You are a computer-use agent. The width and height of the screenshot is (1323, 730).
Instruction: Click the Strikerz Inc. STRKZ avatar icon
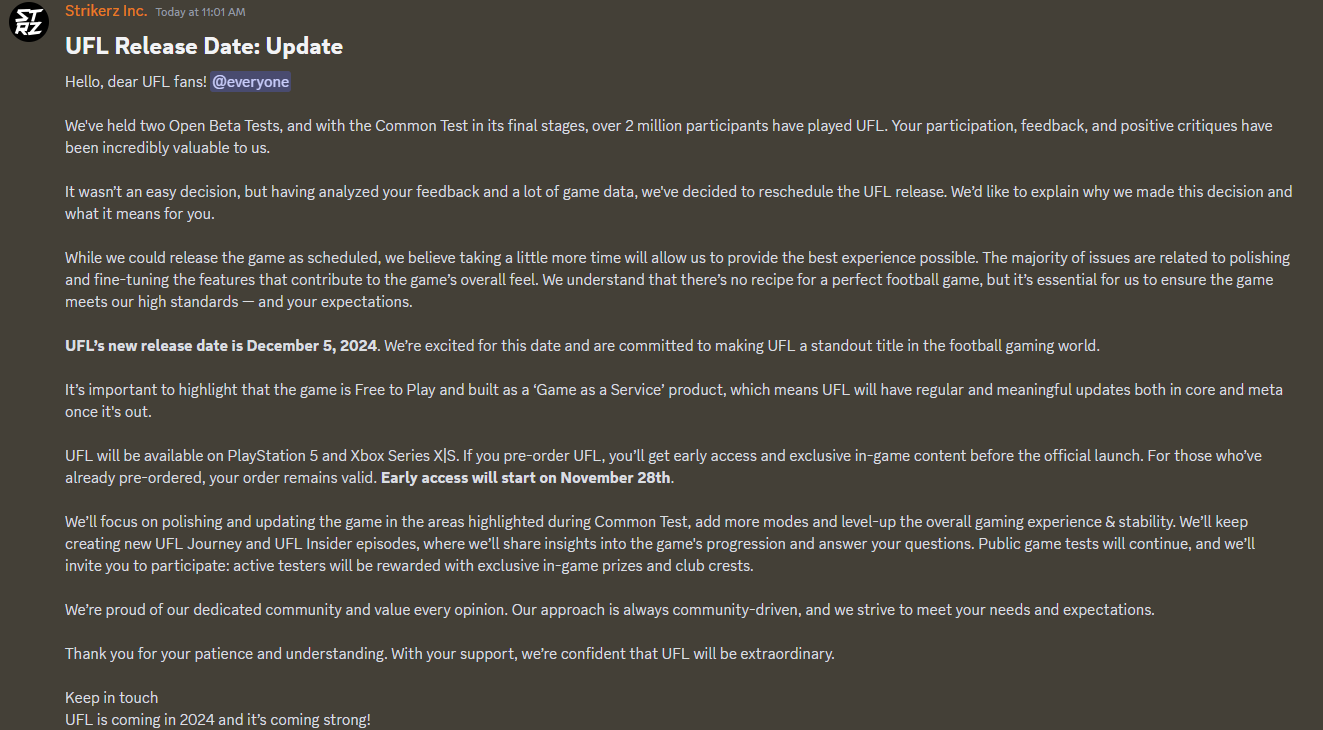pos(28,23)
